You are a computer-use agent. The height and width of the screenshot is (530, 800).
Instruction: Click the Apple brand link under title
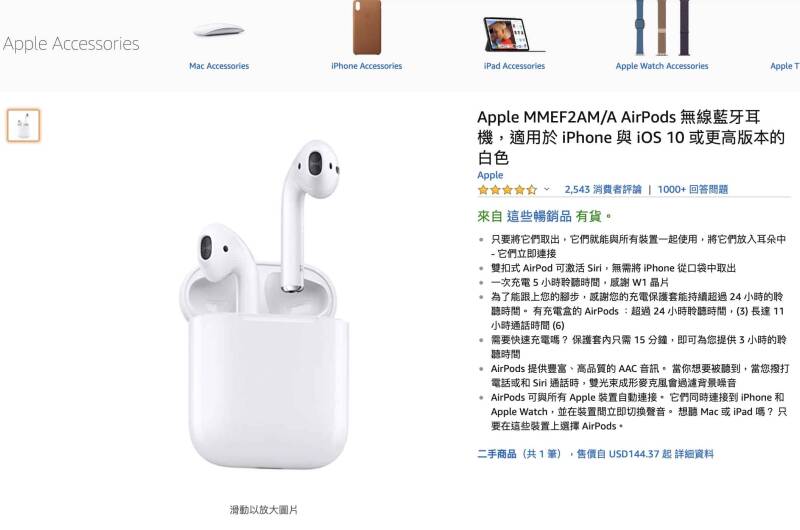tap(490, 175)
